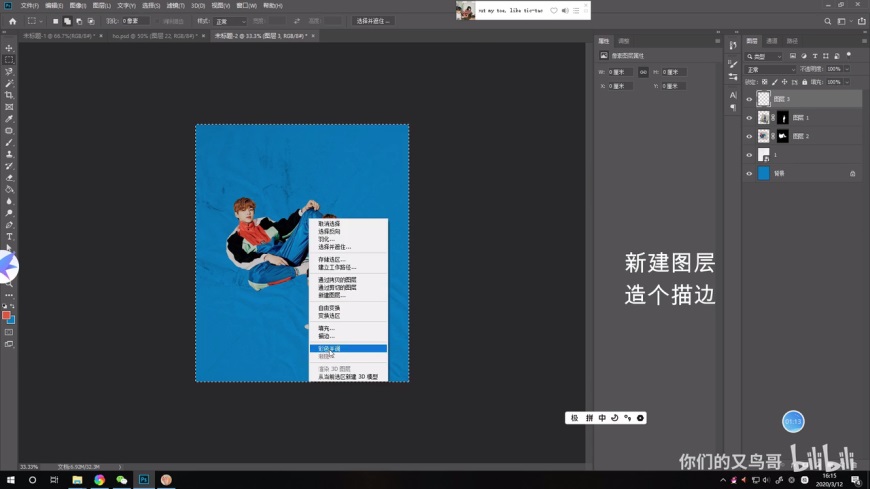Select the Lasso tool
The height and width of the screenshot is (489, 870).
tap(9, 72)
